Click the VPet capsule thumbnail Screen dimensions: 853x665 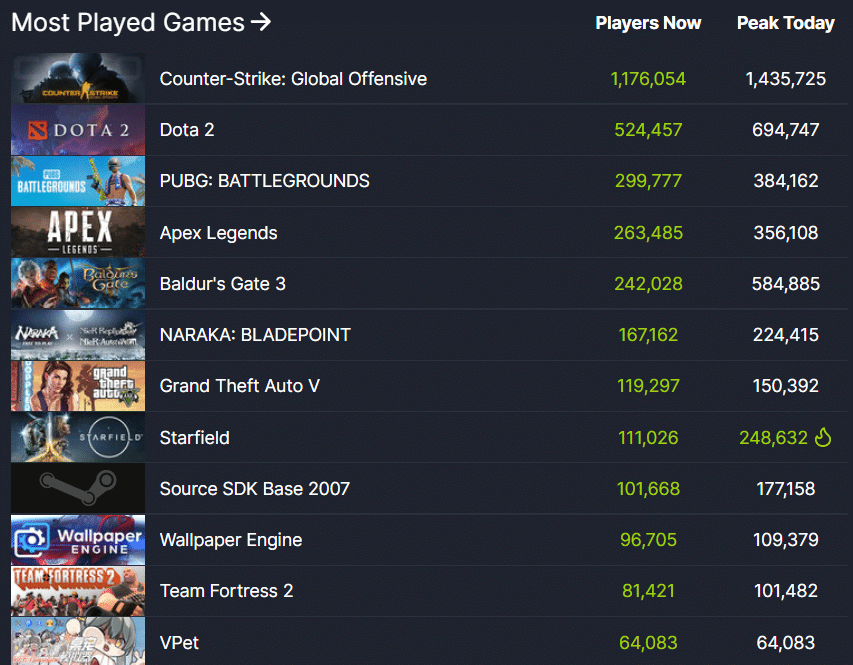coord(77,641)
